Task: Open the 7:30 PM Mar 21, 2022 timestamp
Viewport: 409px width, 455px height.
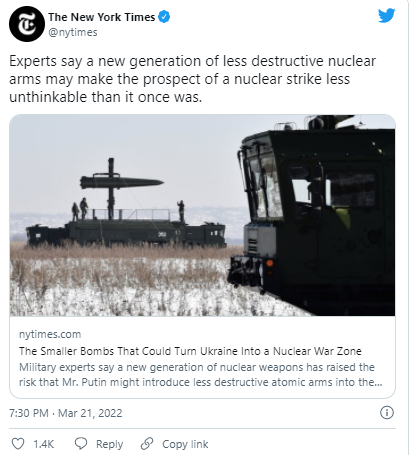Action: point(66,413)
